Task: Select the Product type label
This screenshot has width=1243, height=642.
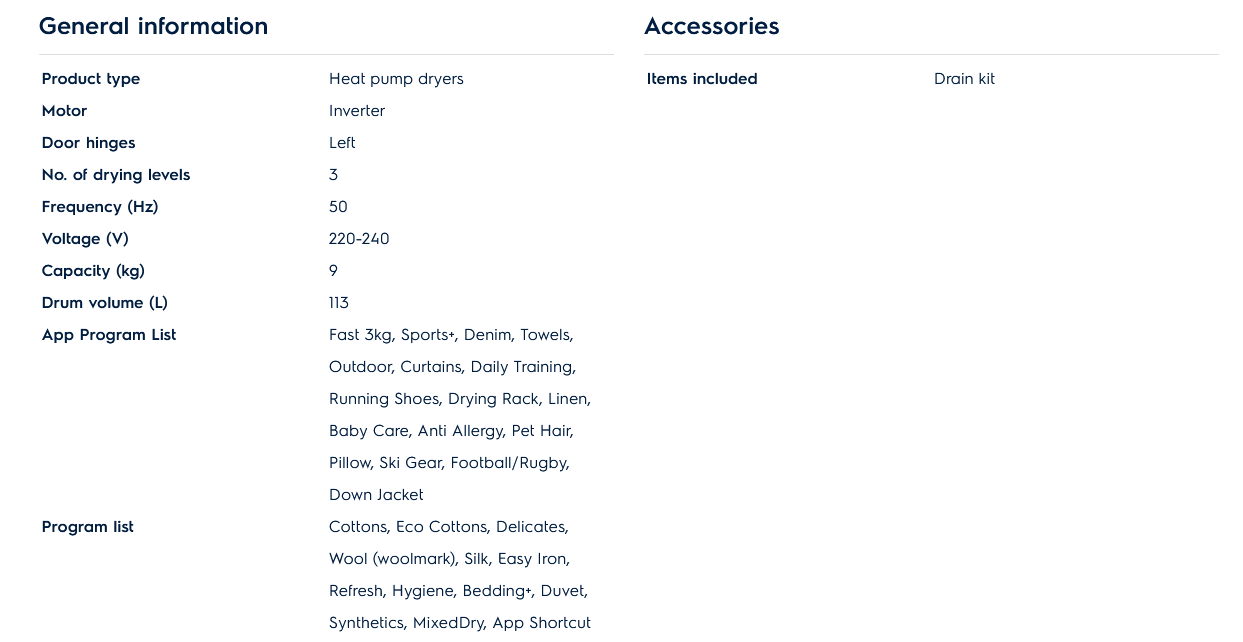Action: [x=91, y=79]
